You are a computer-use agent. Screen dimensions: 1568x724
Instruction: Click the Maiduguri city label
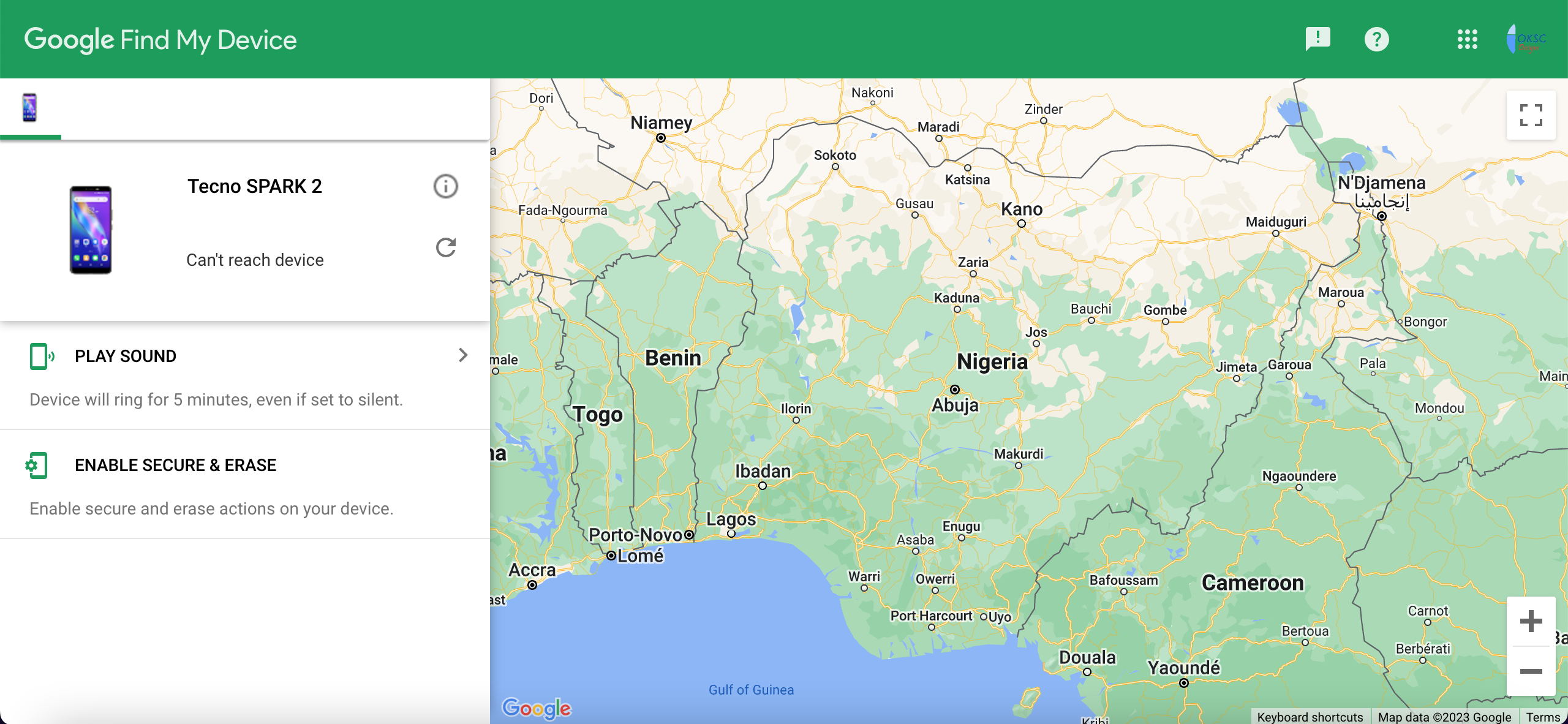(x=1276, y=222)
